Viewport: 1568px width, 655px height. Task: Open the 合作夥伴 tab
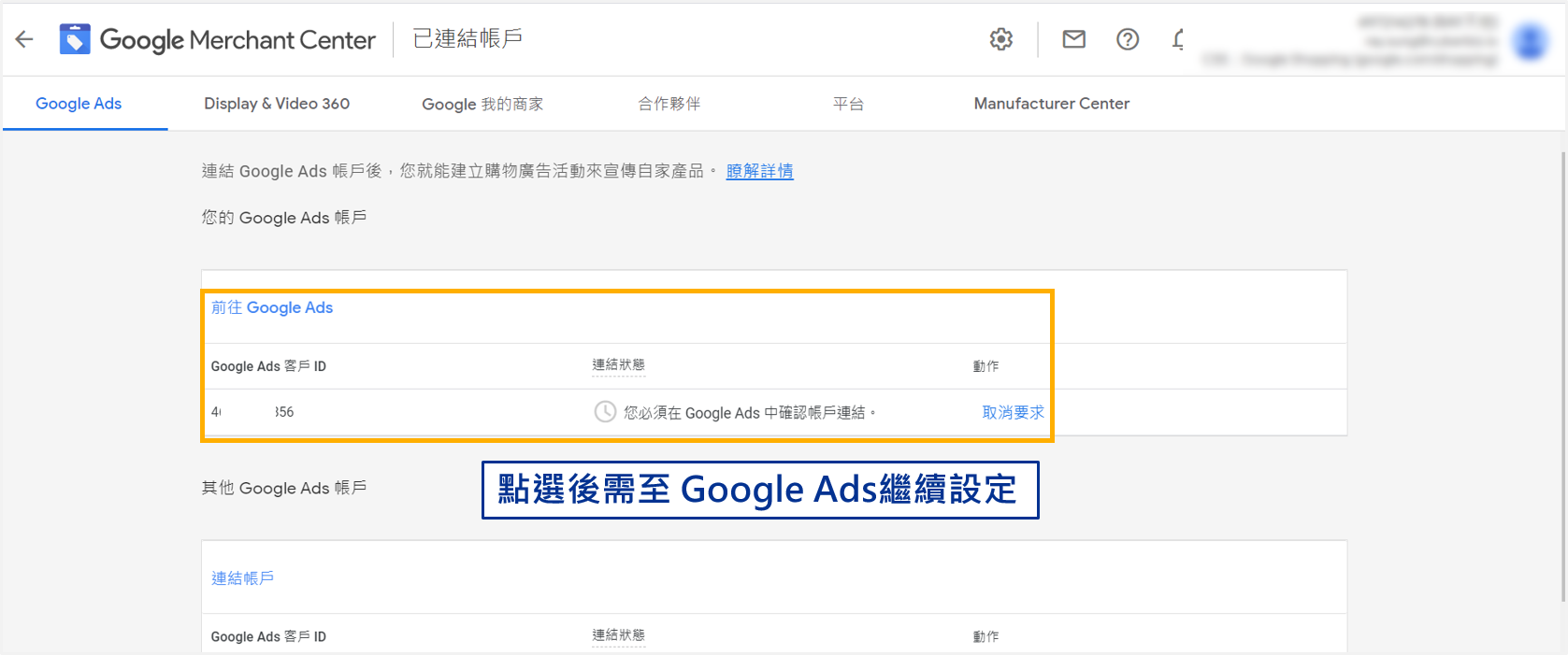[x=669, y=104]
